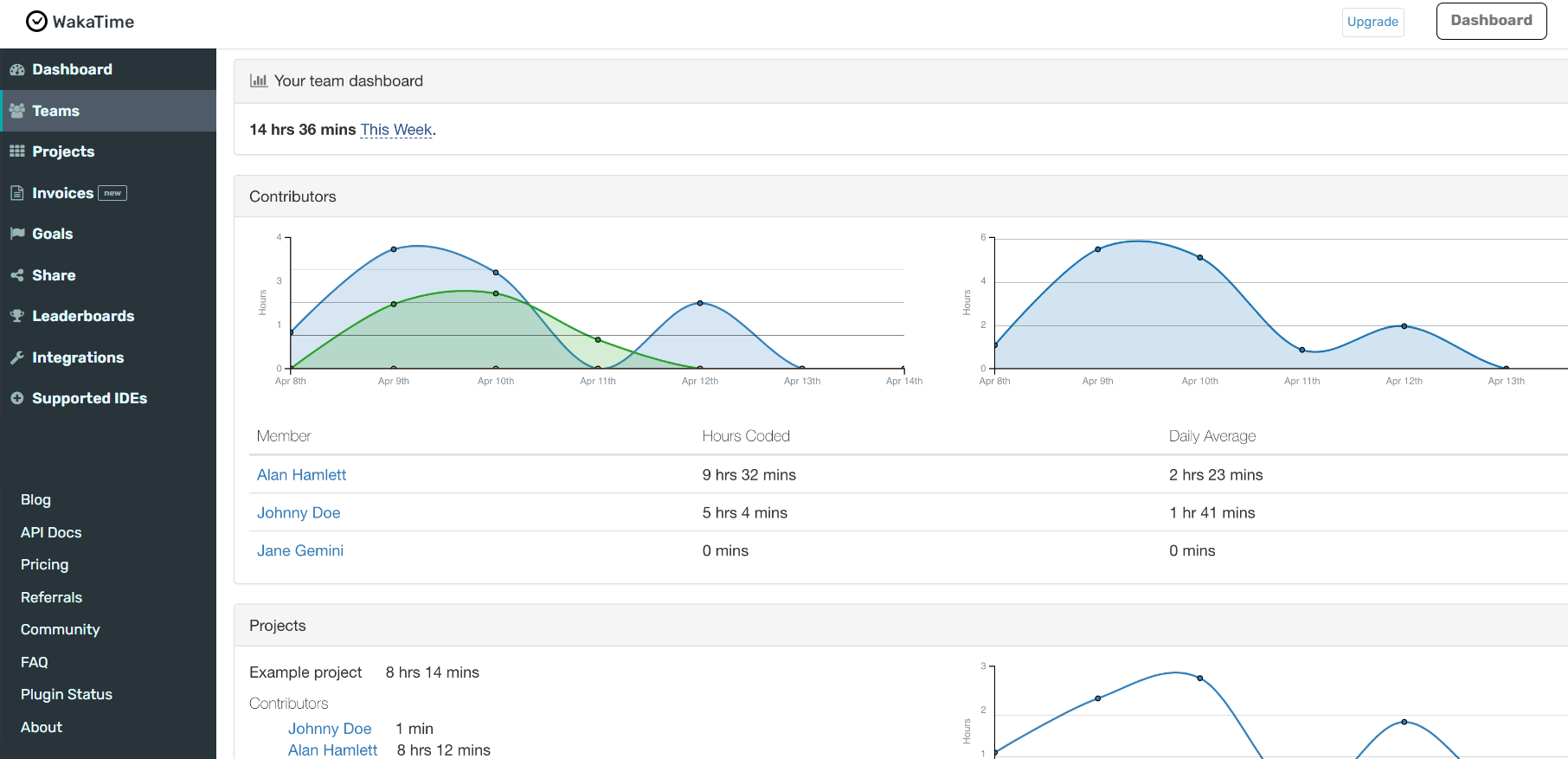
Task: Click the Example project name
Action: click(x=305, y=672)
